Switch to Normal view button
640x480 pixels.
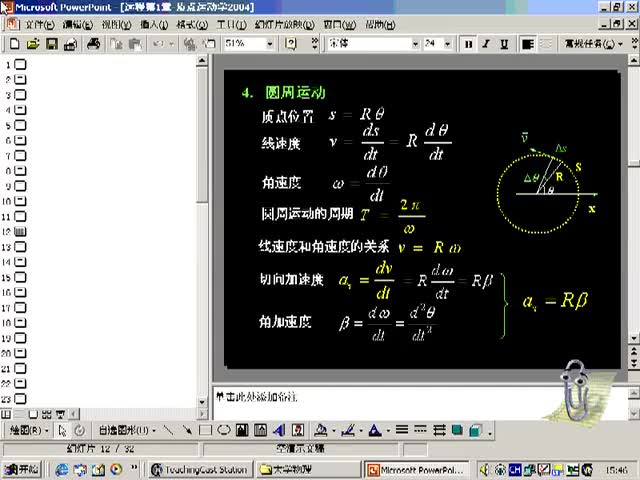[6, 414]
